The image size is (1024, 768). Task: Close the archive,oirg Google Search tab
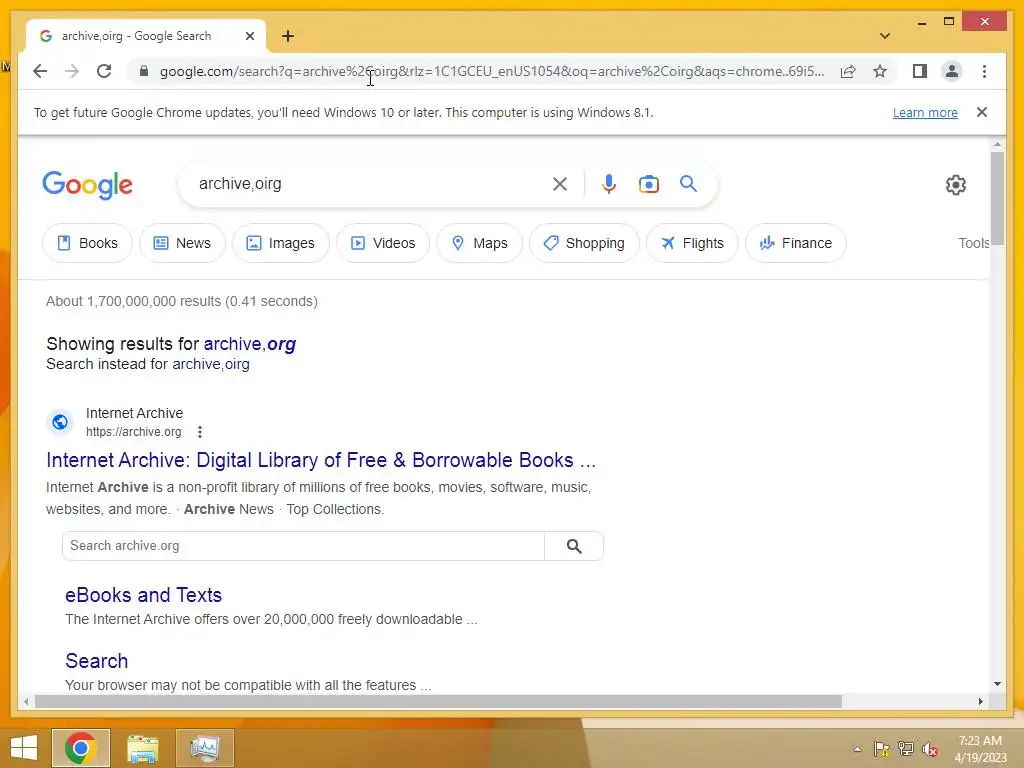tap(249, 36)
